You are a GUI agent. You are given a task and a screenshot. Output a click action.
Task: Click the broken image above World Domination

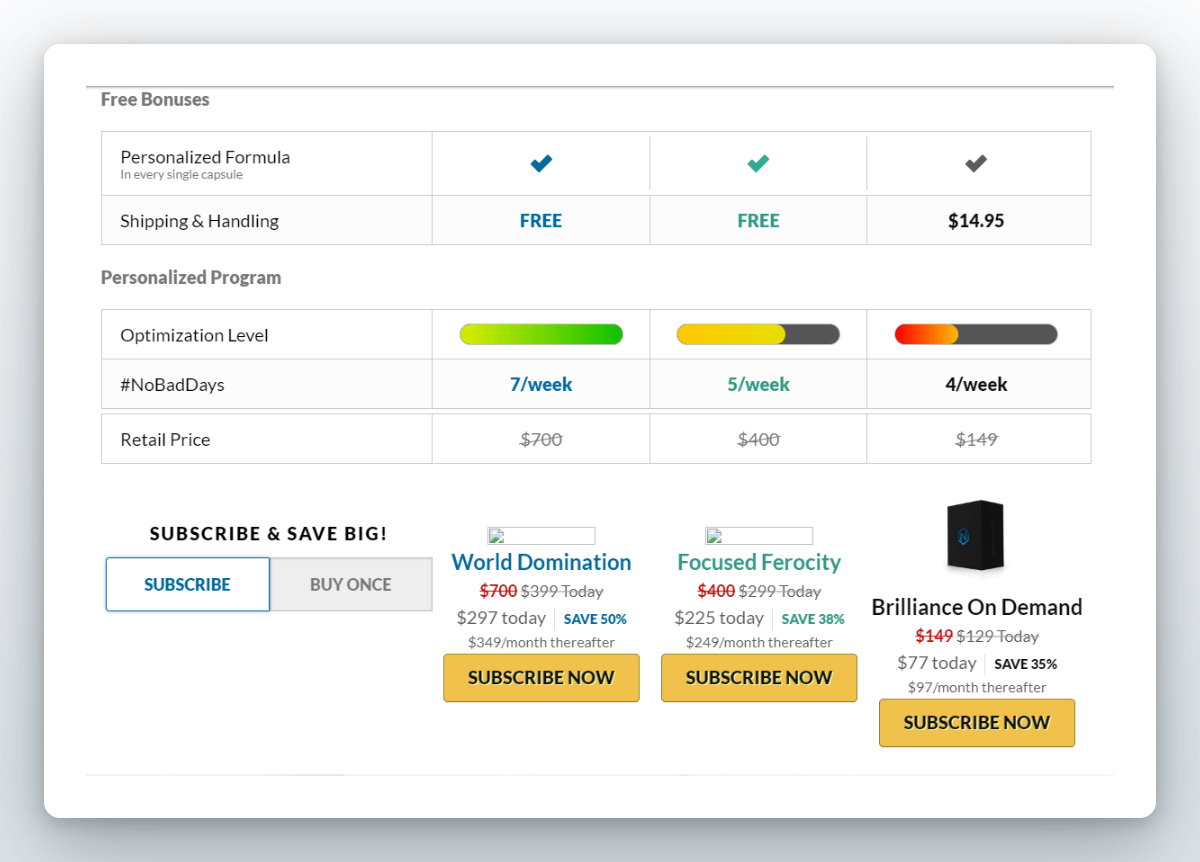pyautogui.click(x=541, y=536)
